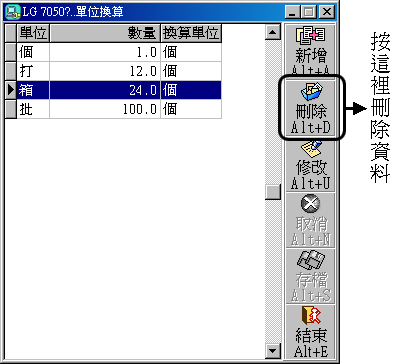The image size is (395, 364).
Task: Click the greyed 取消 (Cancel) Alt+N button
Action: pos(310,220)
